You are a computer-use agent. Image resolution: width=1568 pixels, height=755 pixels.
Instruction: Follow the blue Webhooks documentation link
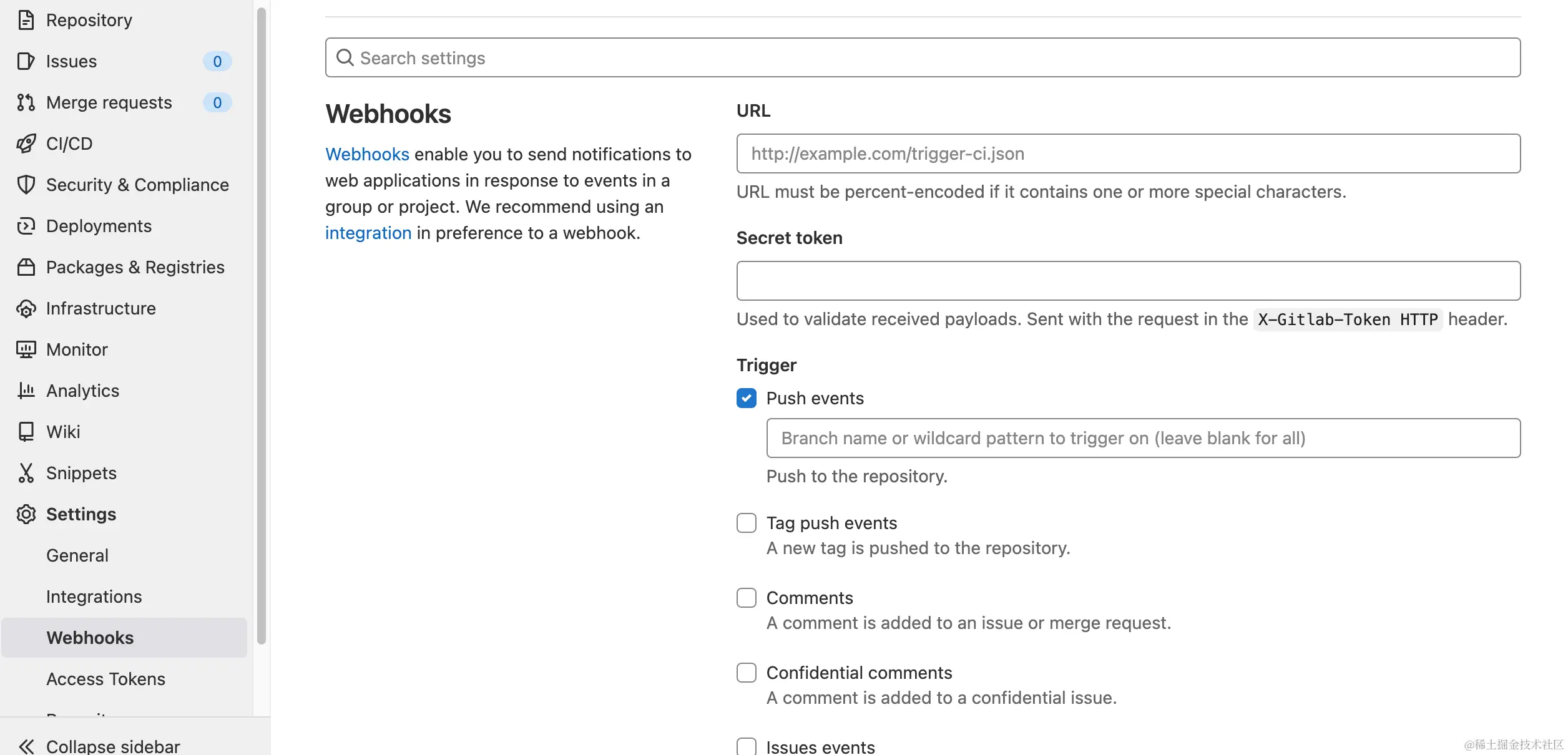point(367,154)
